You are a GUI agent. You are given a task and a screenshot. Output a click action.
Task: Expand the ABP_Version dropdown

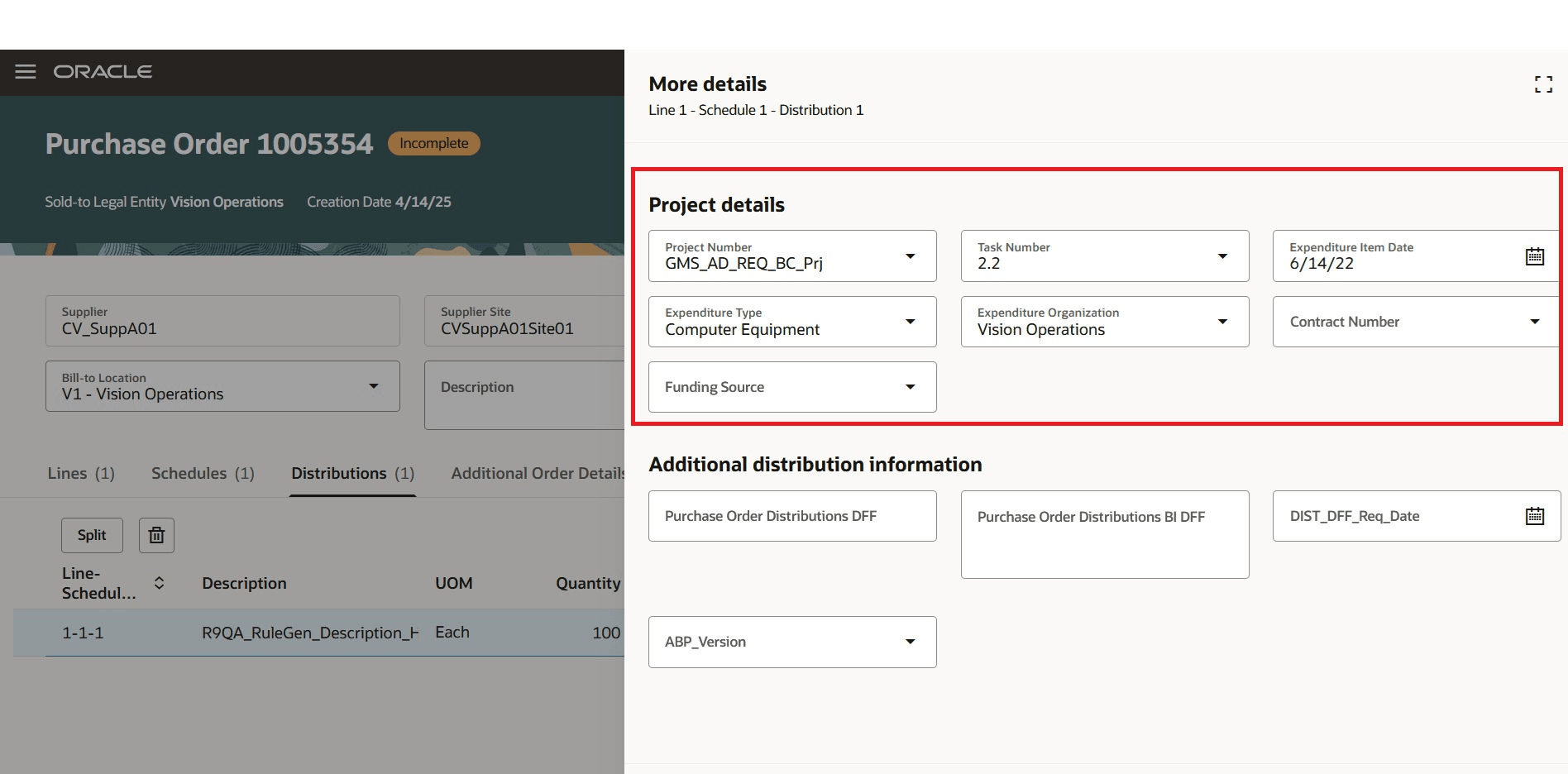pos(910,642)
